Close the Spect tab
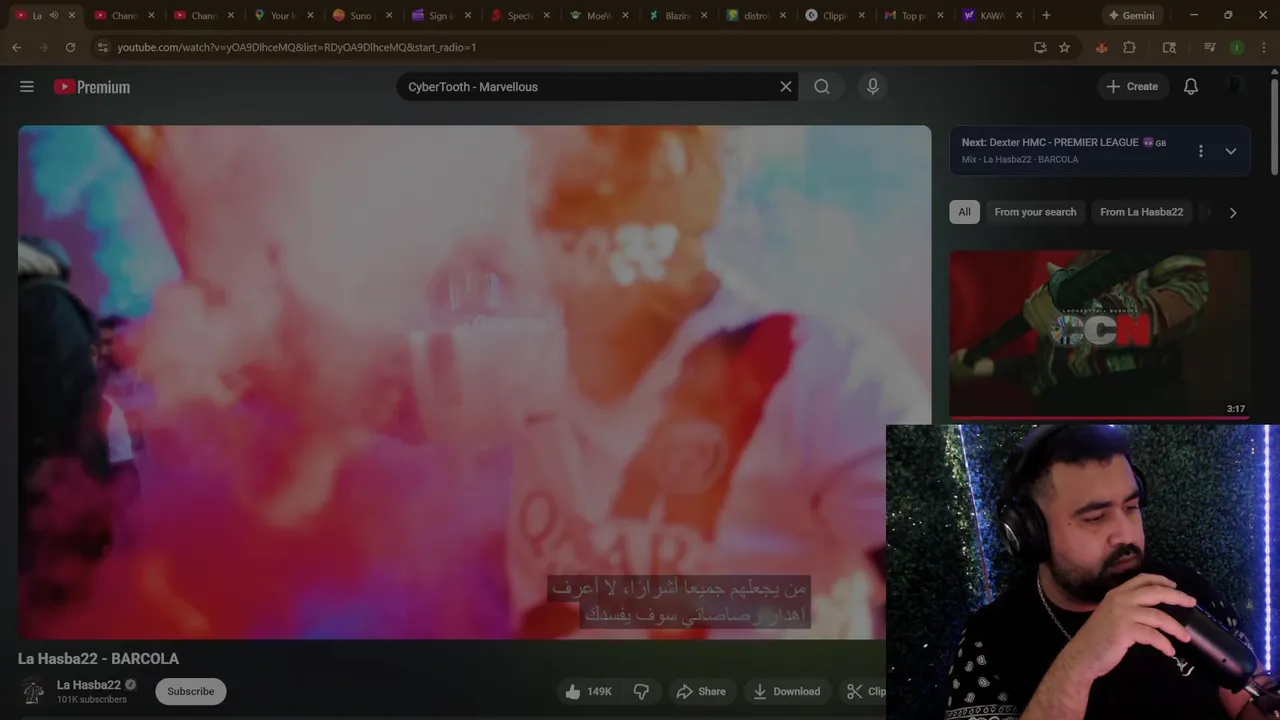Image resolution: width=1280 pixels, height=720 pixels. click(546, 15)
